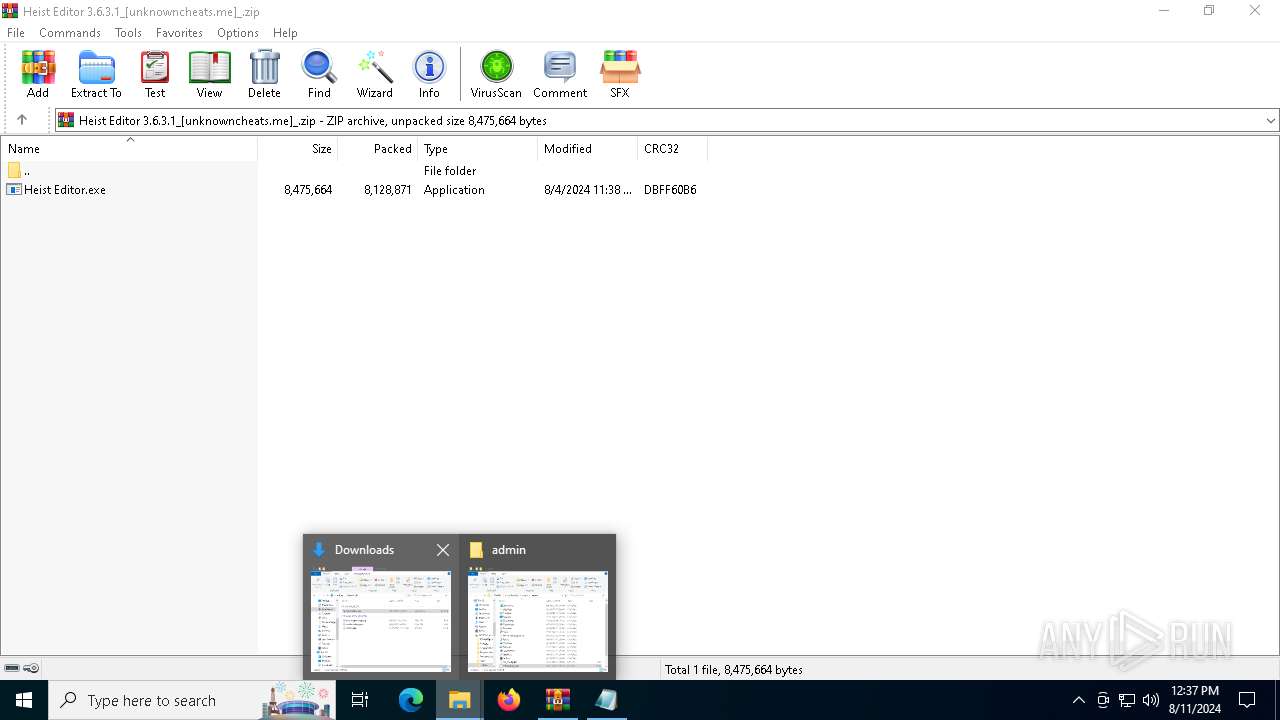Open the Commands menu
The width and height of the screenshot is (1280, 720).
coord(70,32)
